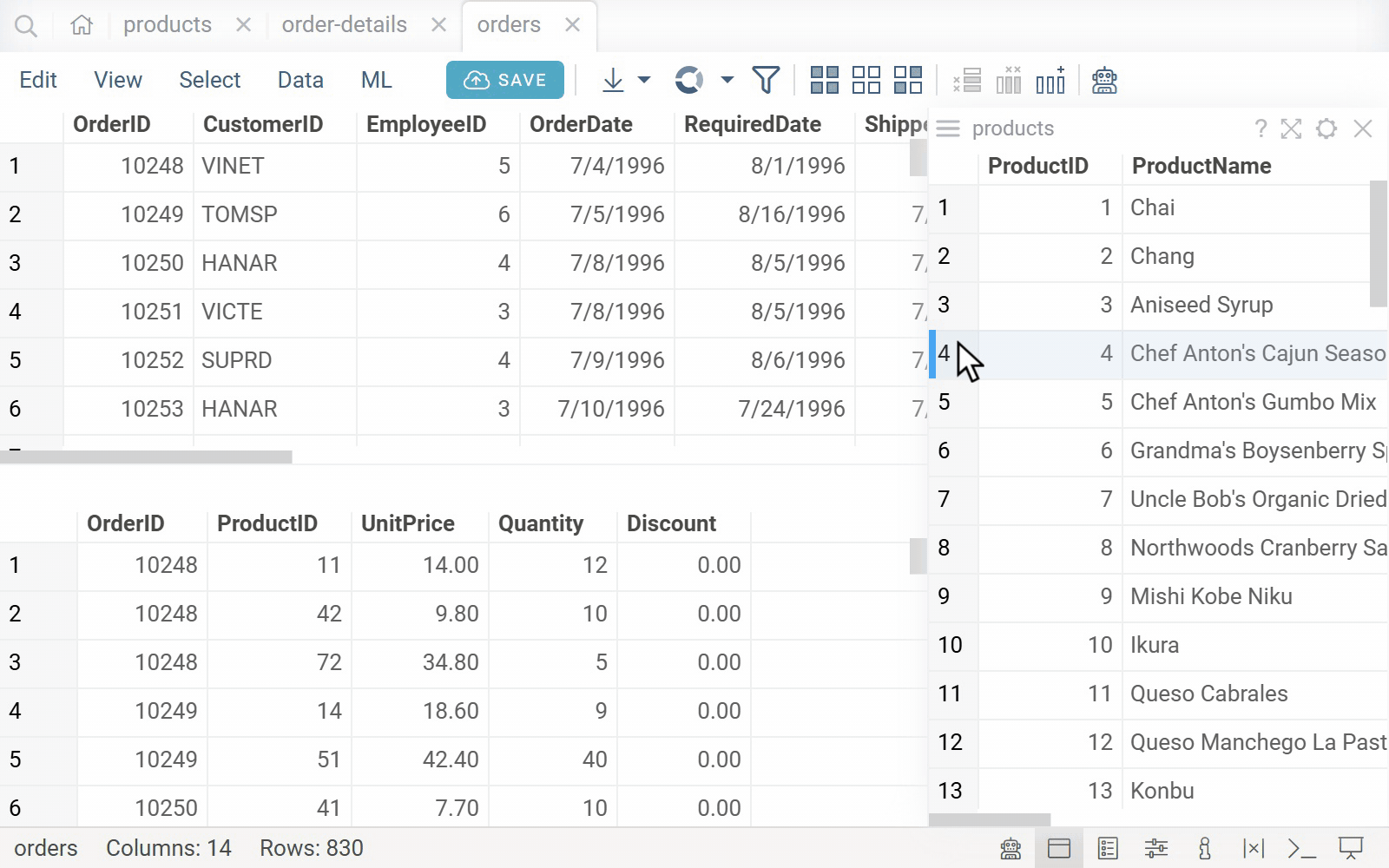Click the refresh circle icon in toolbar
The width and height of the screenshot is (1389, 868).
(x=689, y=81)
